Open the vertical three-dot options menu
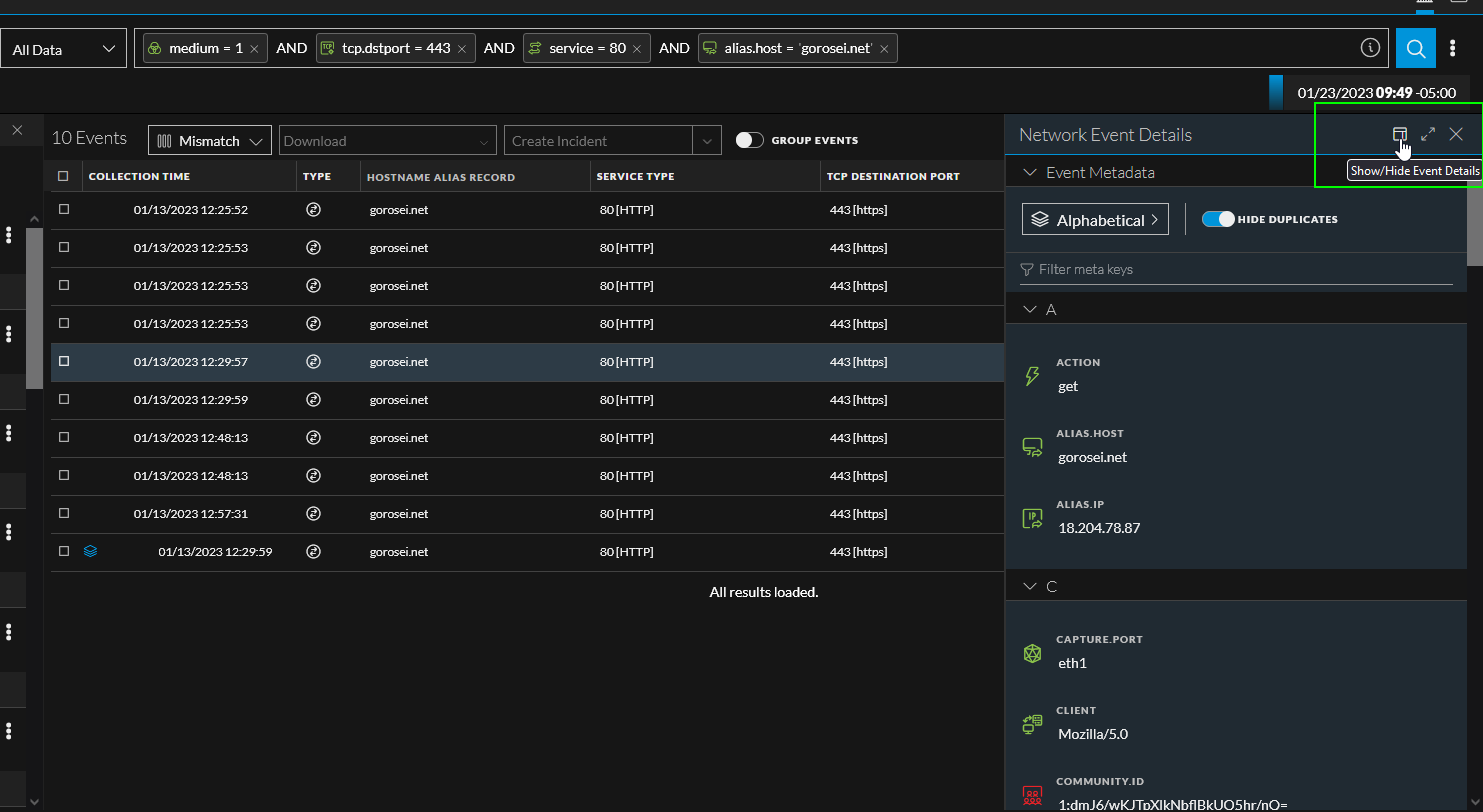1483x812 pixels. (x=1453, y=49)
